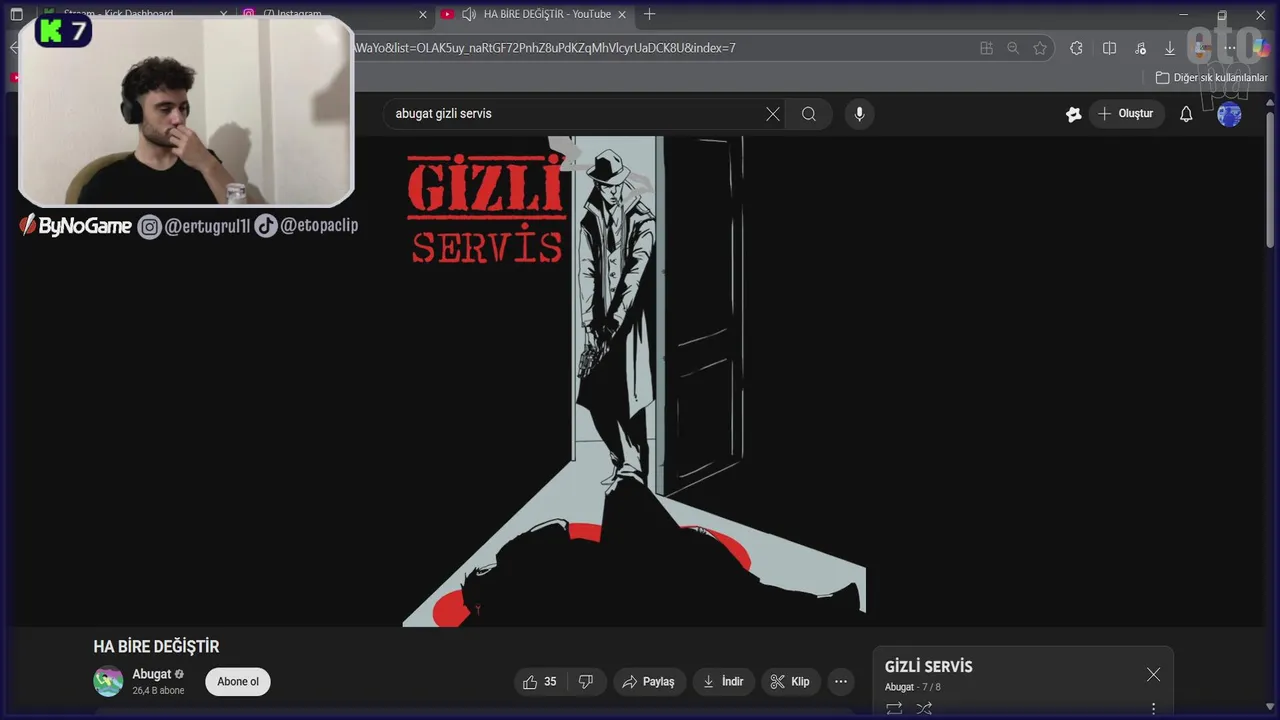Image resolution: width=1280 pixels, height=720 pixels.
Task: Like the video with 35 likes
Action: [540, 682]
